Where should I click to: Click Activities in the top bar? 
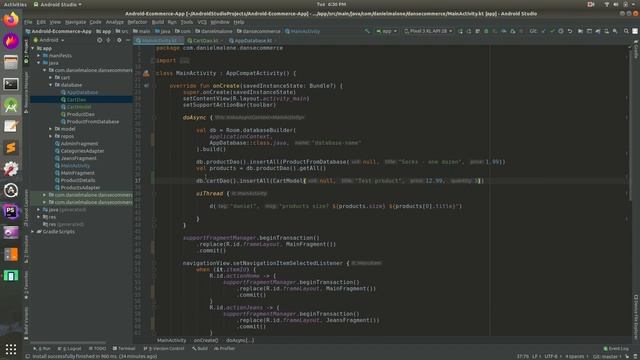15,4
